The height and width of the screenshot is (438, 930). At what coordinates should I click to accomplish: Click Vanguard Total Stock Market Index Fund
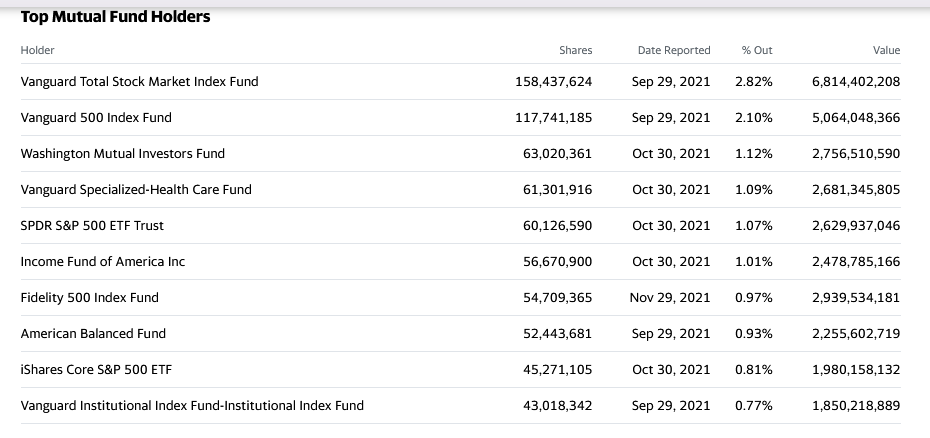click(x=139, y=81)
